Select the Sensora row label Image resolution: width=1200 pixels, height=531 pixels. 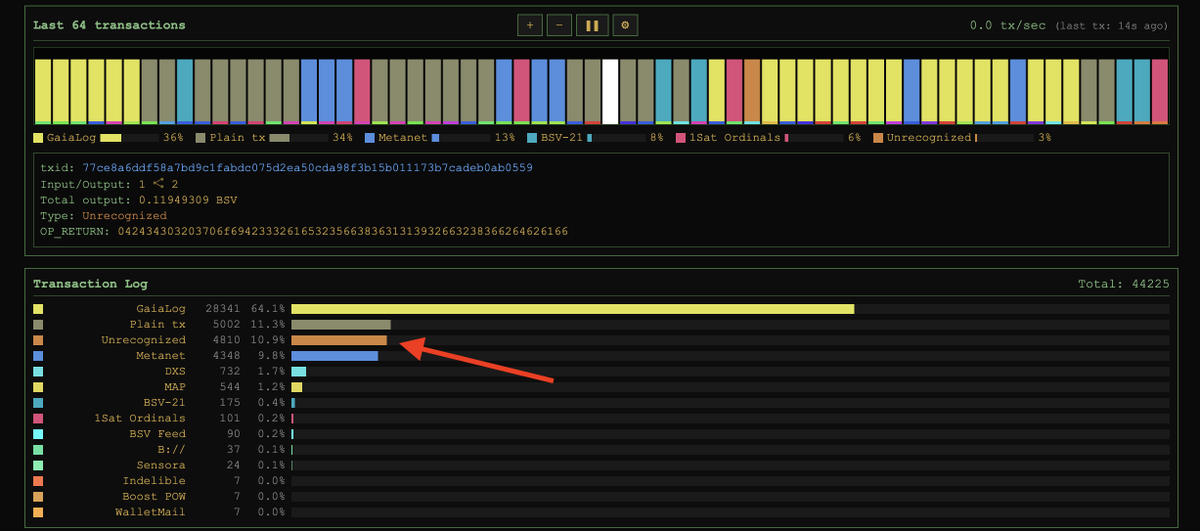161,465
